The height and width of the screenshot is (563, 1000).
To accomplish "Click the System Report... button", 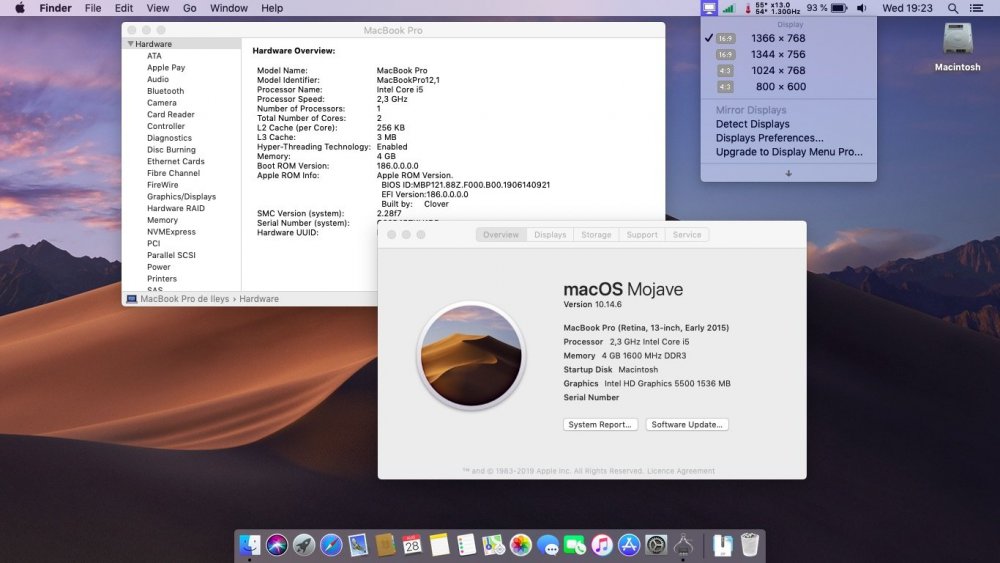I will (600, 425).
